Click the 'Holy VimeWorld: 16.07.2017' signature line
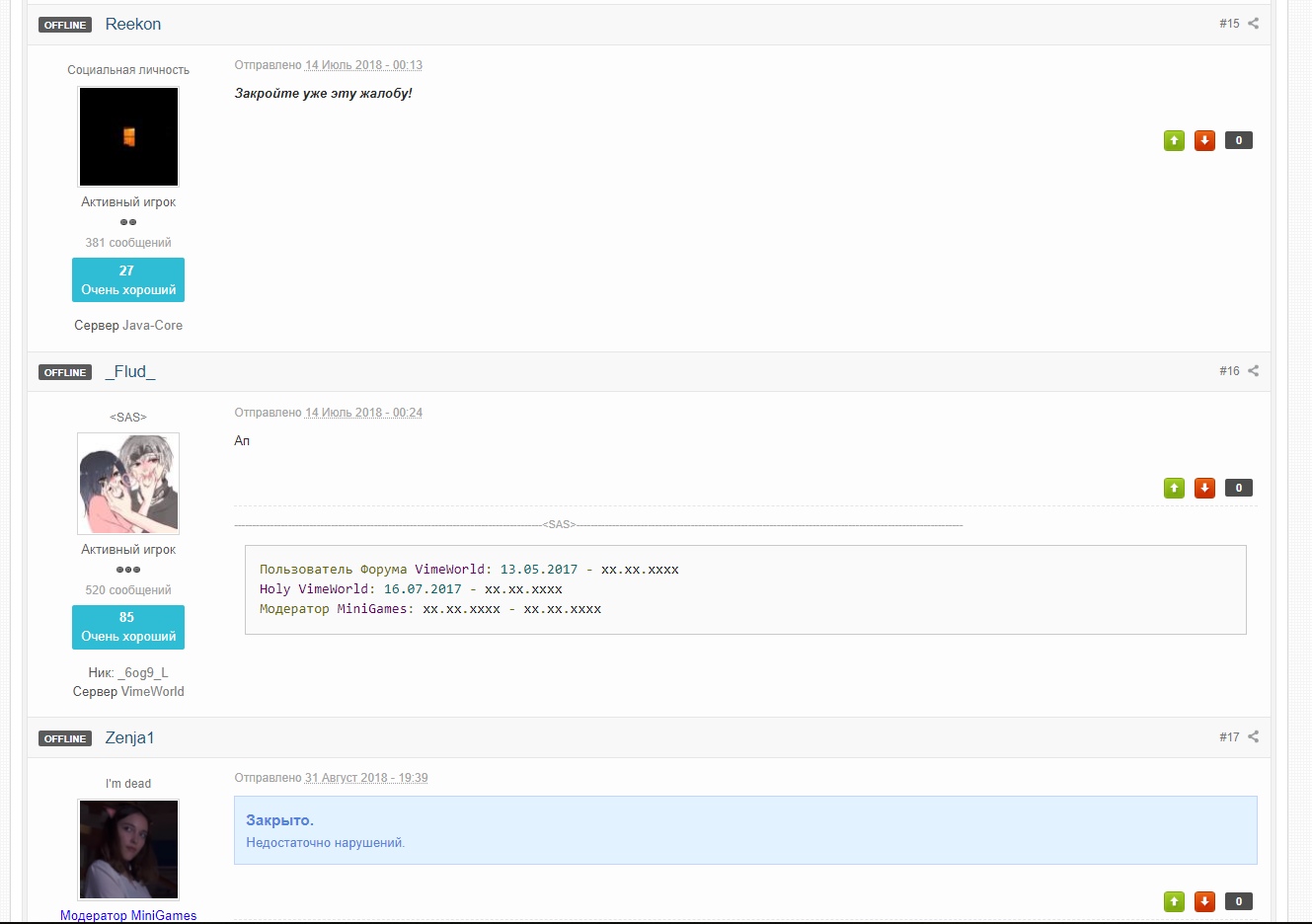Viewport: 1312px width, 924px height. pyautogui.click(x=411, y=589)
